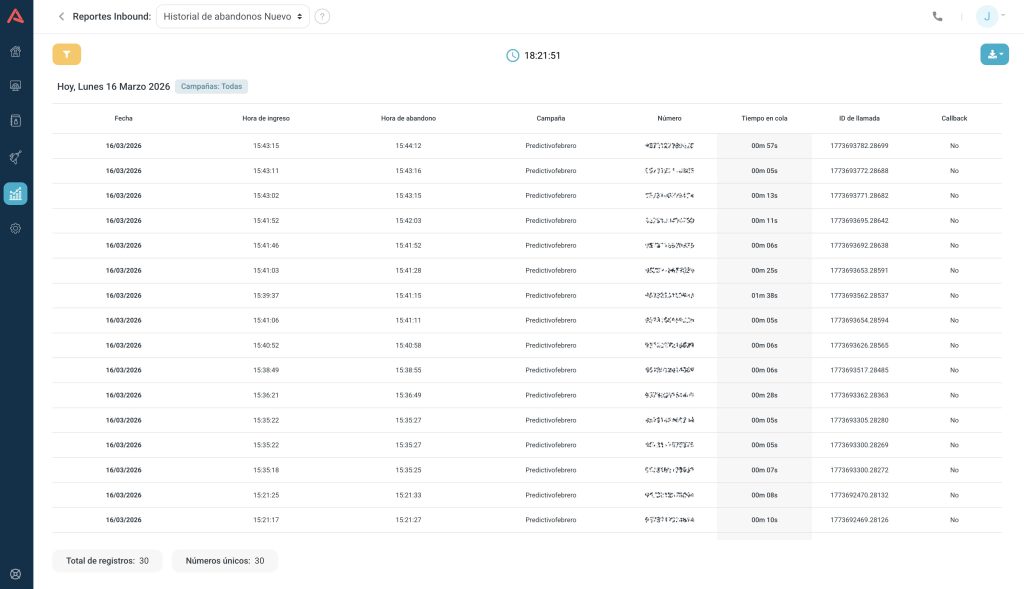Click the phone icon in top bar
Viewport: 1024px width, 589px height.
[x=937, y=16]
